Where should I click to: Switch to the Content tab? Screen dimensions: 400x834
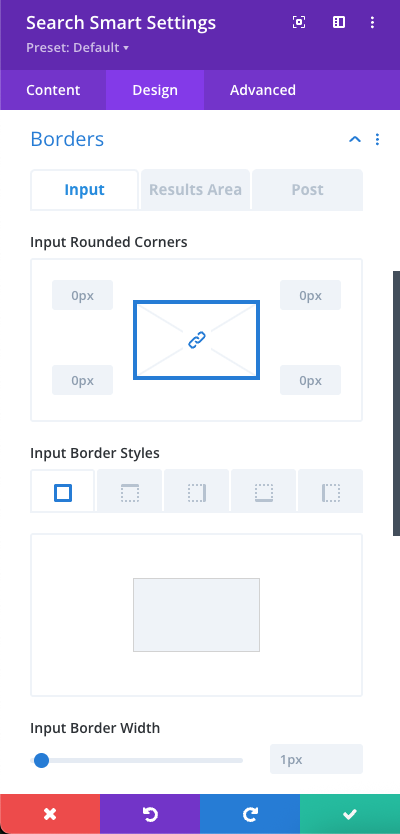point(53,90)
